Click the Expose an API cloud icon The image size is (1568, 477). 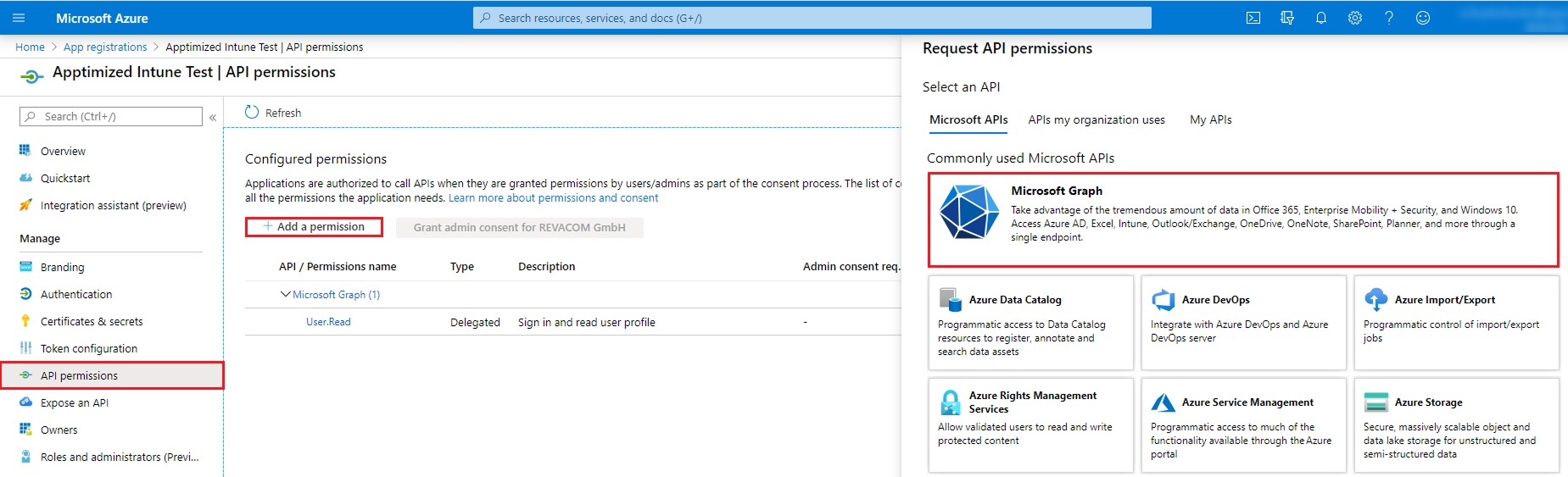[25, 402]
